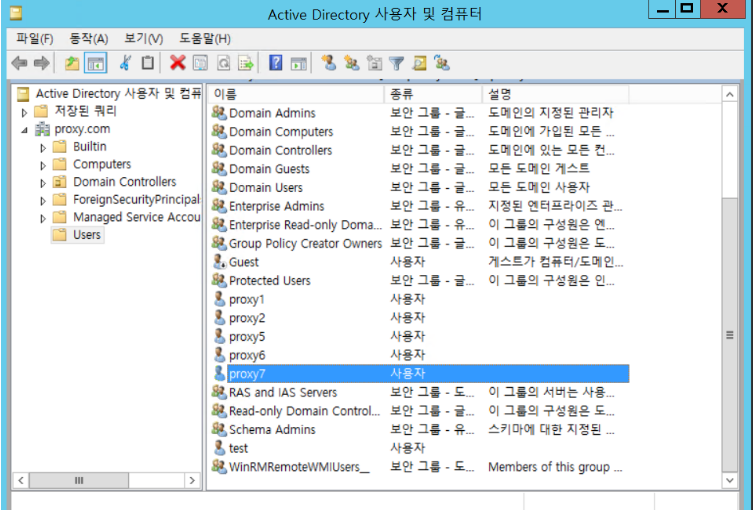The height and width of the screenshot is (516, 753).
Task: Click the proxy7 user icon
Action: 219,373
